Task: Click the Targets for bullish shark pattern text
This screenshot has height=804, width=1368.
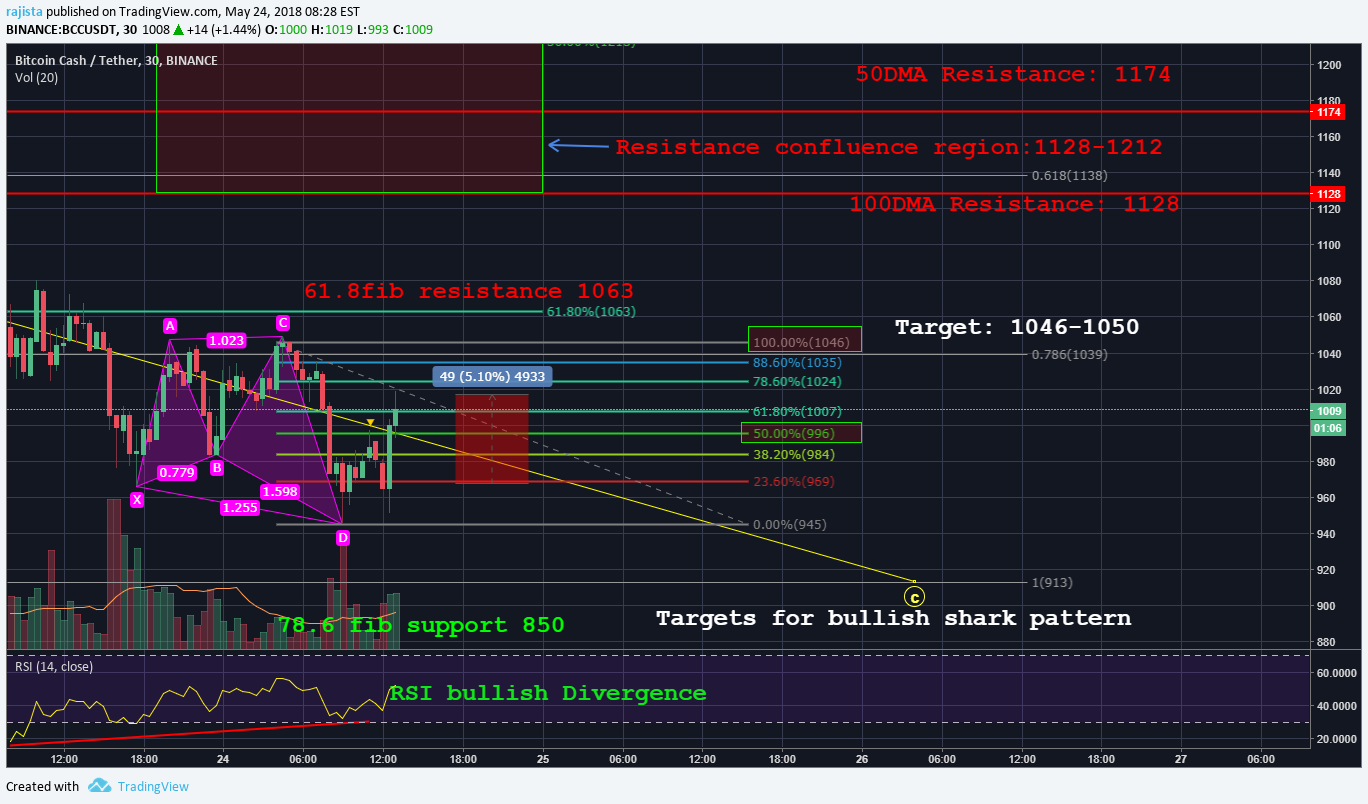Action: point(894,618)
